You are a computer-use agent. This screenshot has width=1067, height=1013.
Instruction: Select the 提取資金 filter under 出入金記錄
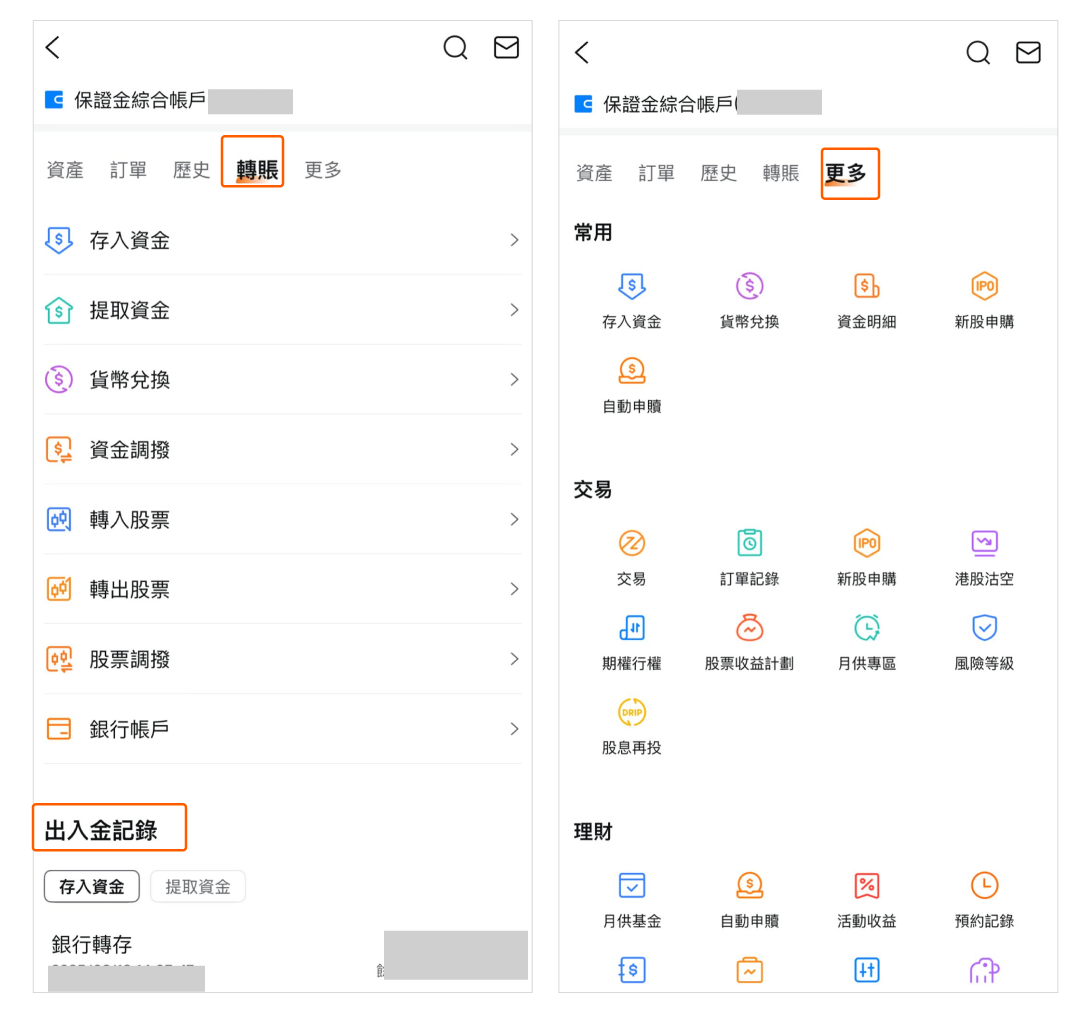[197, 887]
